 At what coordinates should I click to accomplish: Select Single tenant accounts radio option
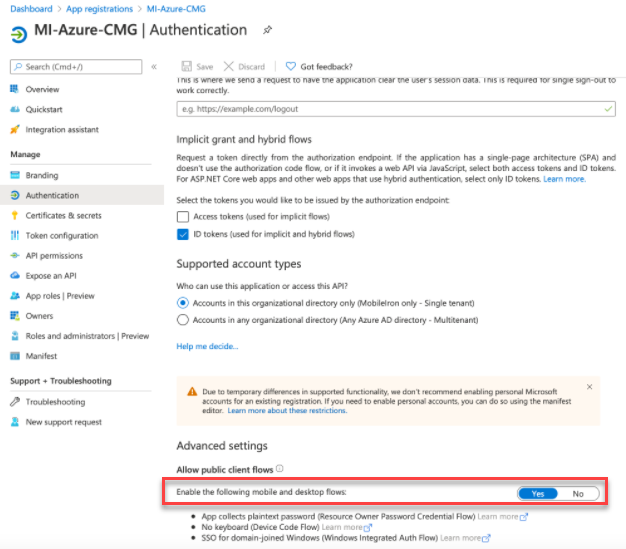[x=183, y=303]
